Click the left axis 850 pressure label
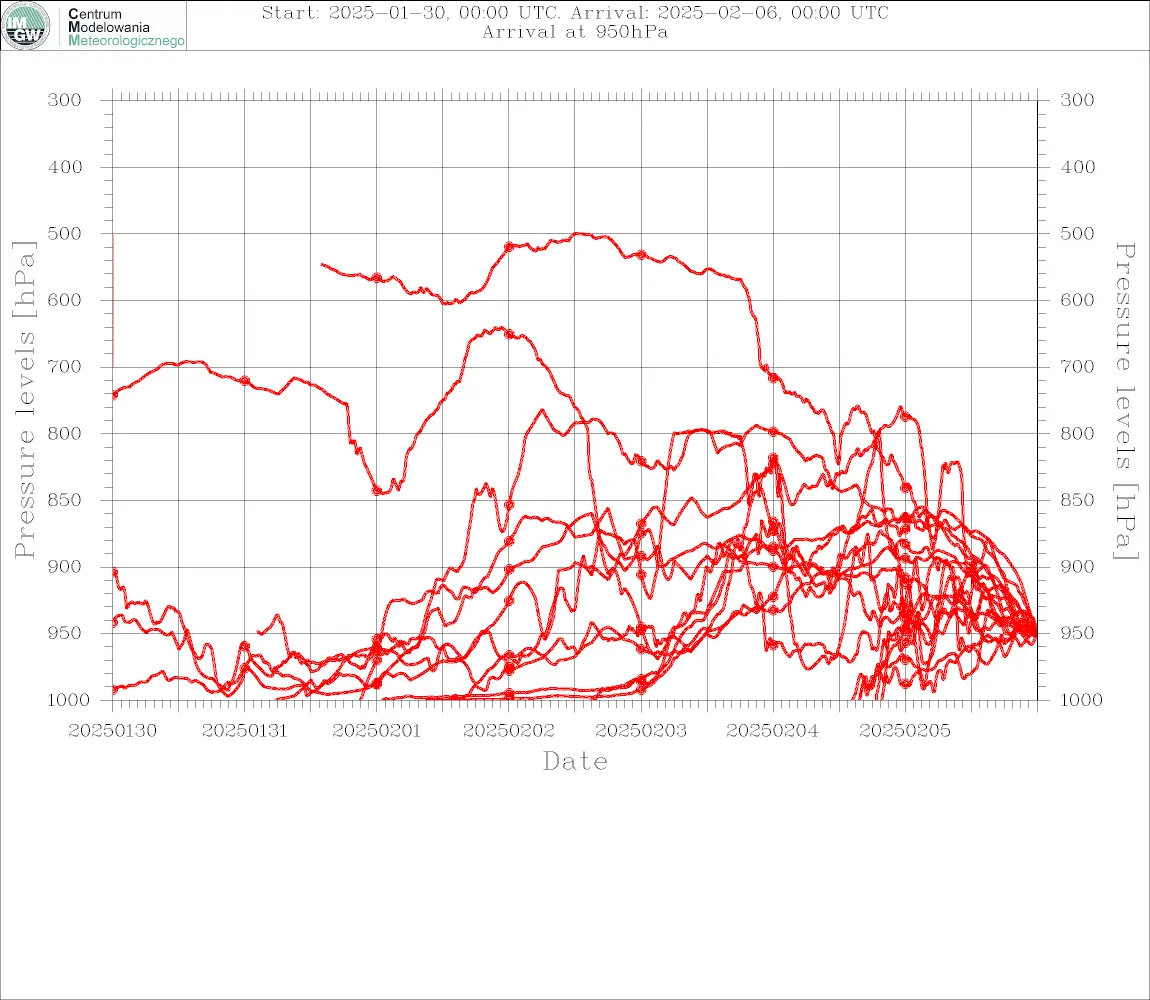The height and width of the screenshot is (1000, 1150). [65, 500]
